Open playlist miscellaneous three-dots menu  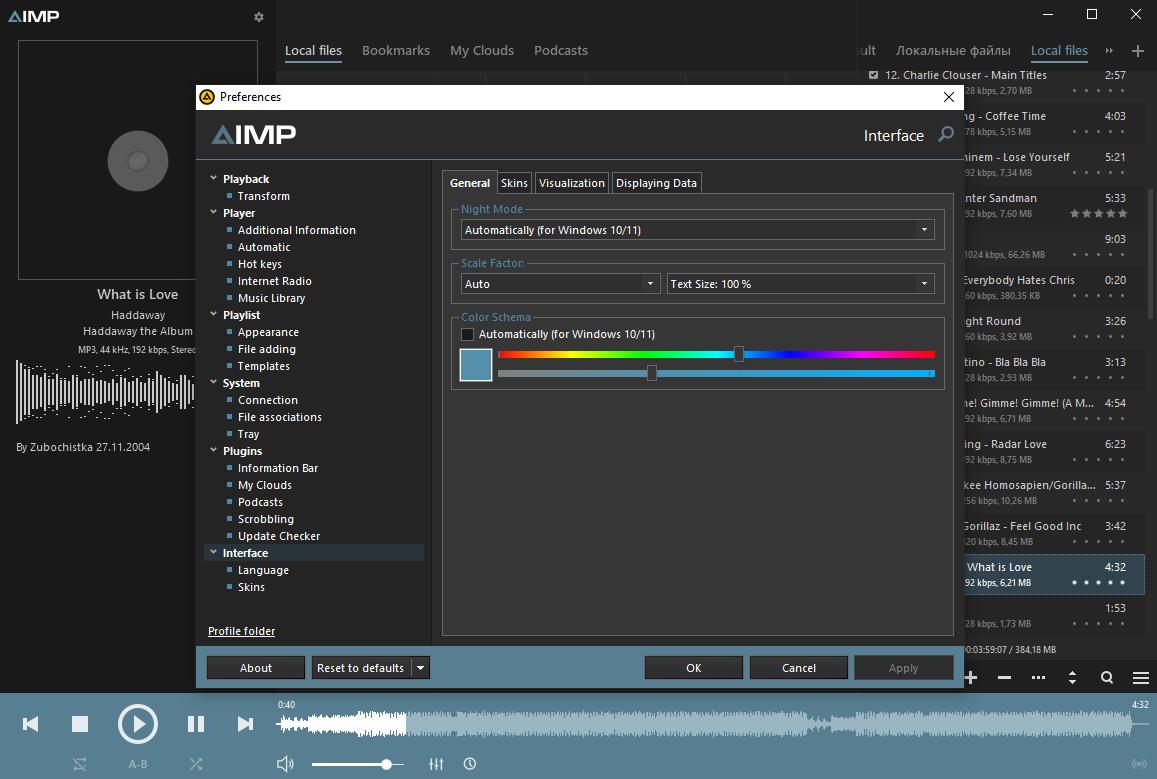pyautogui.click(x=1038, y=678)
